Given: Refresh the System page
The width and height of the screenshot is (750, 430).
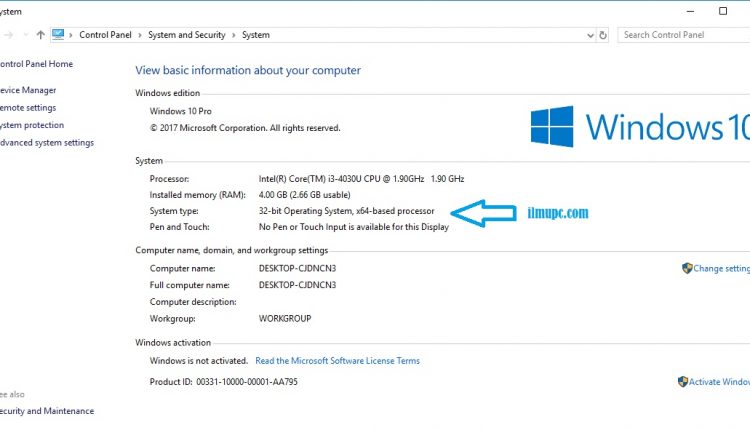Looking at the screenshot, I should tap(603, 35).
